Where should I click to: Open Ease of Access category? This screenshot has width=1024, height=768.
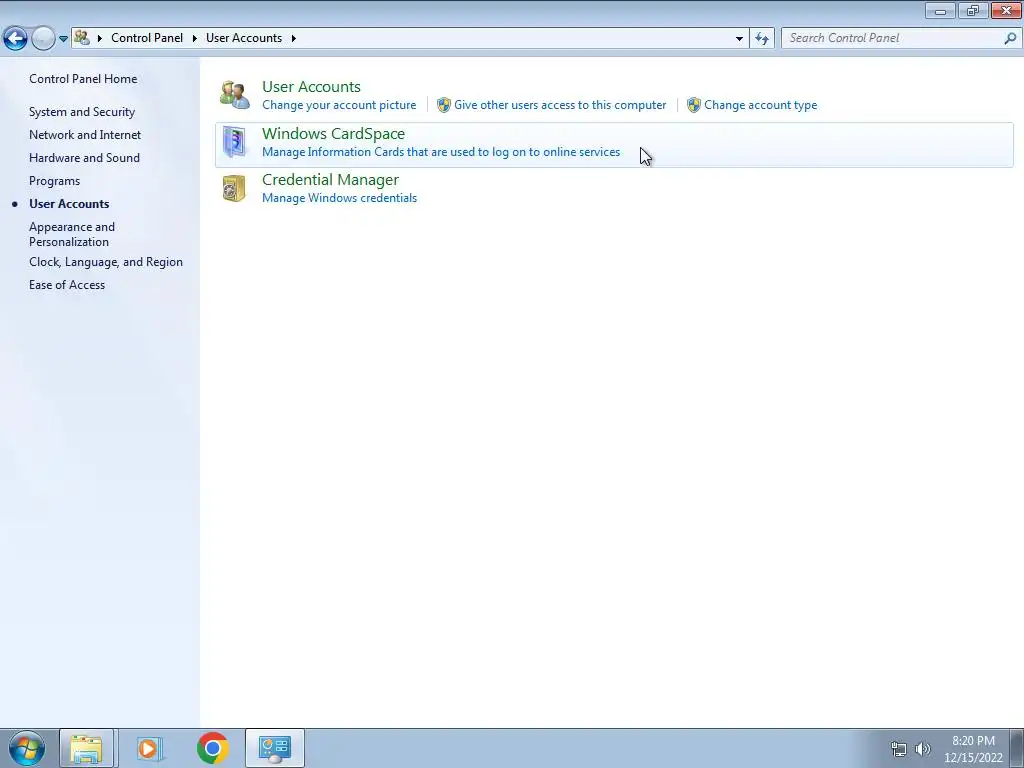tap(67, 285)
